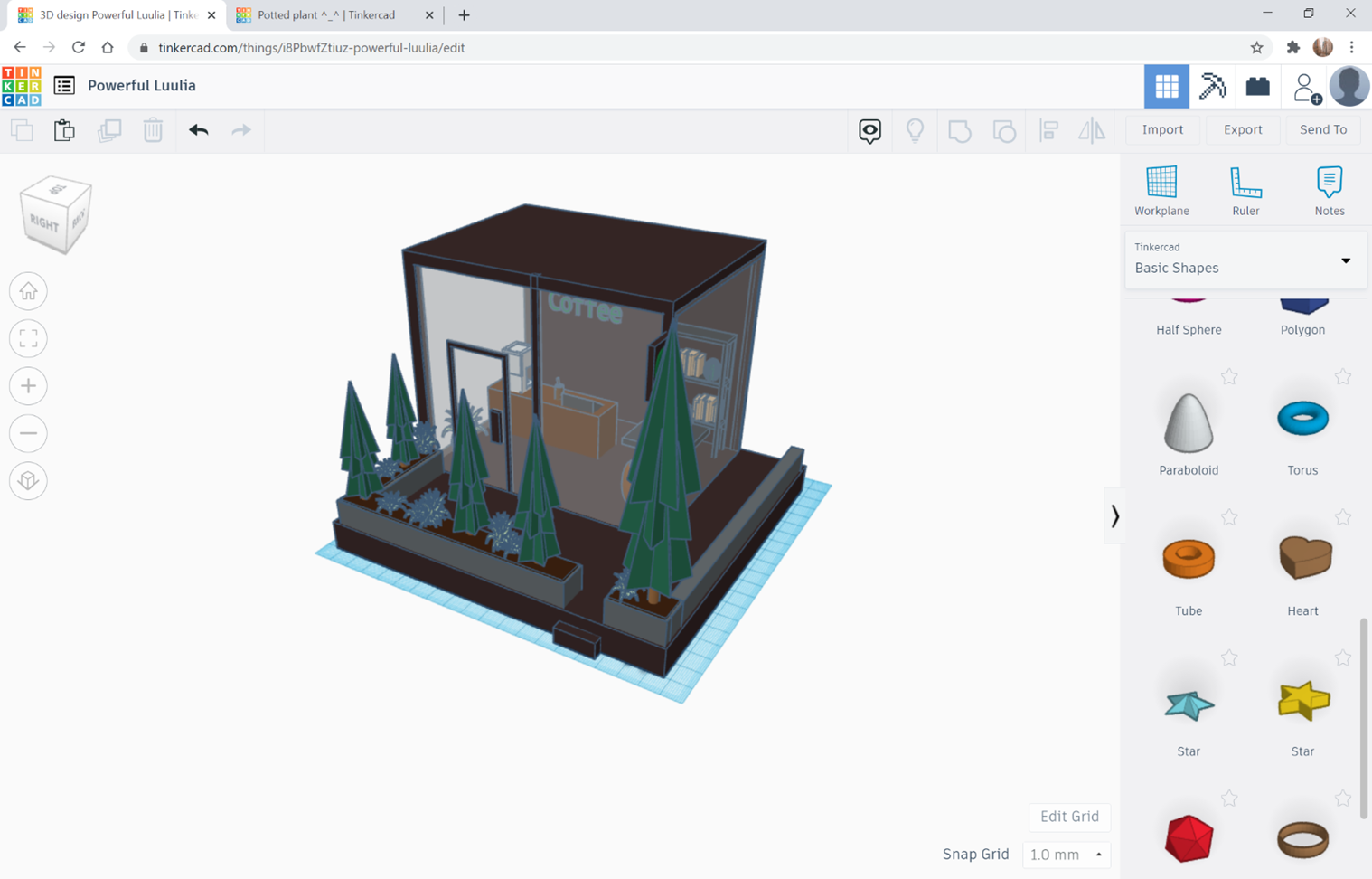Redo the last action

point(240,130)
